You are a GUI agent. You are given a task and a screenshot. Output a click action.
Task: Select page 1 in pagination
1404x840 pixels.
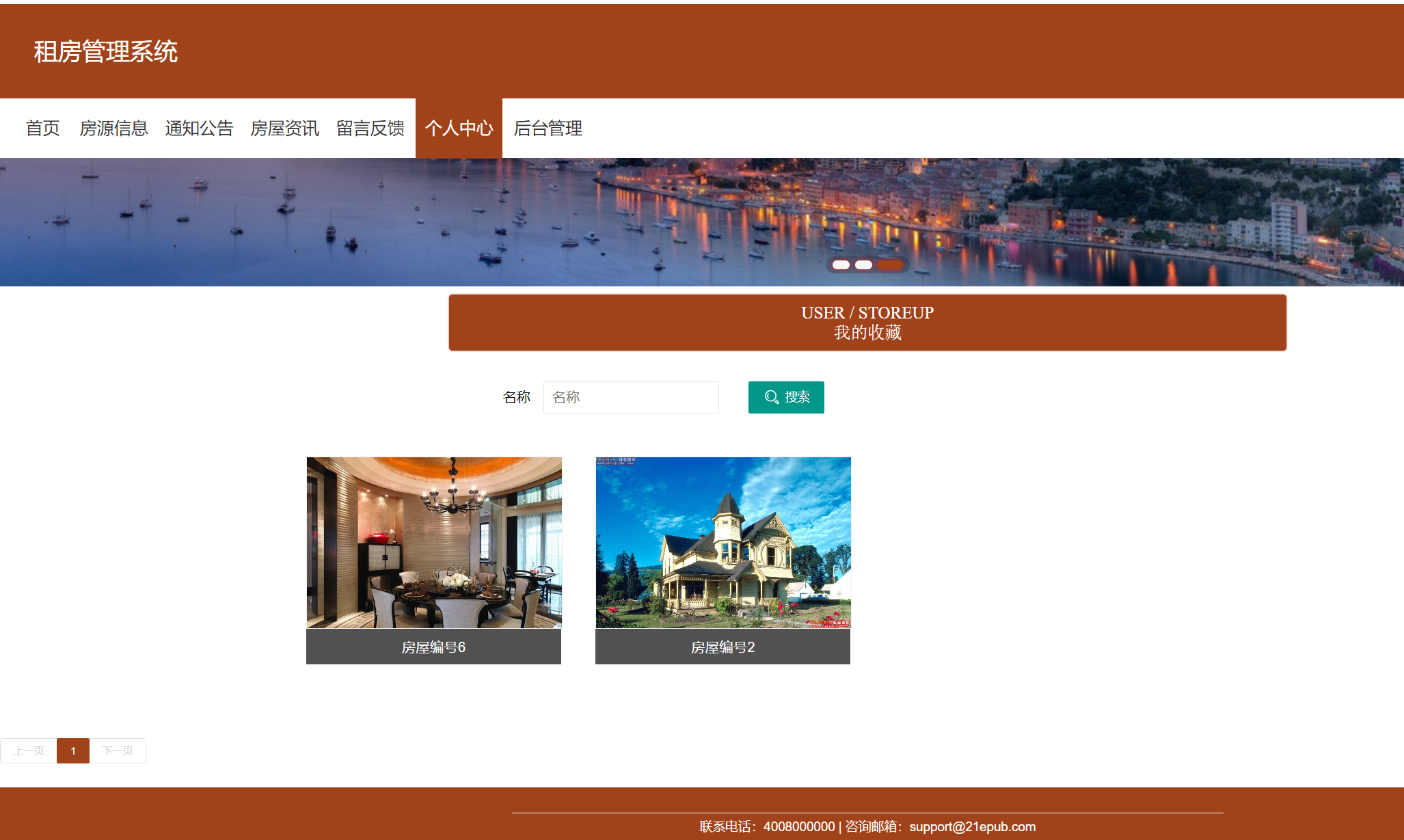73,750
